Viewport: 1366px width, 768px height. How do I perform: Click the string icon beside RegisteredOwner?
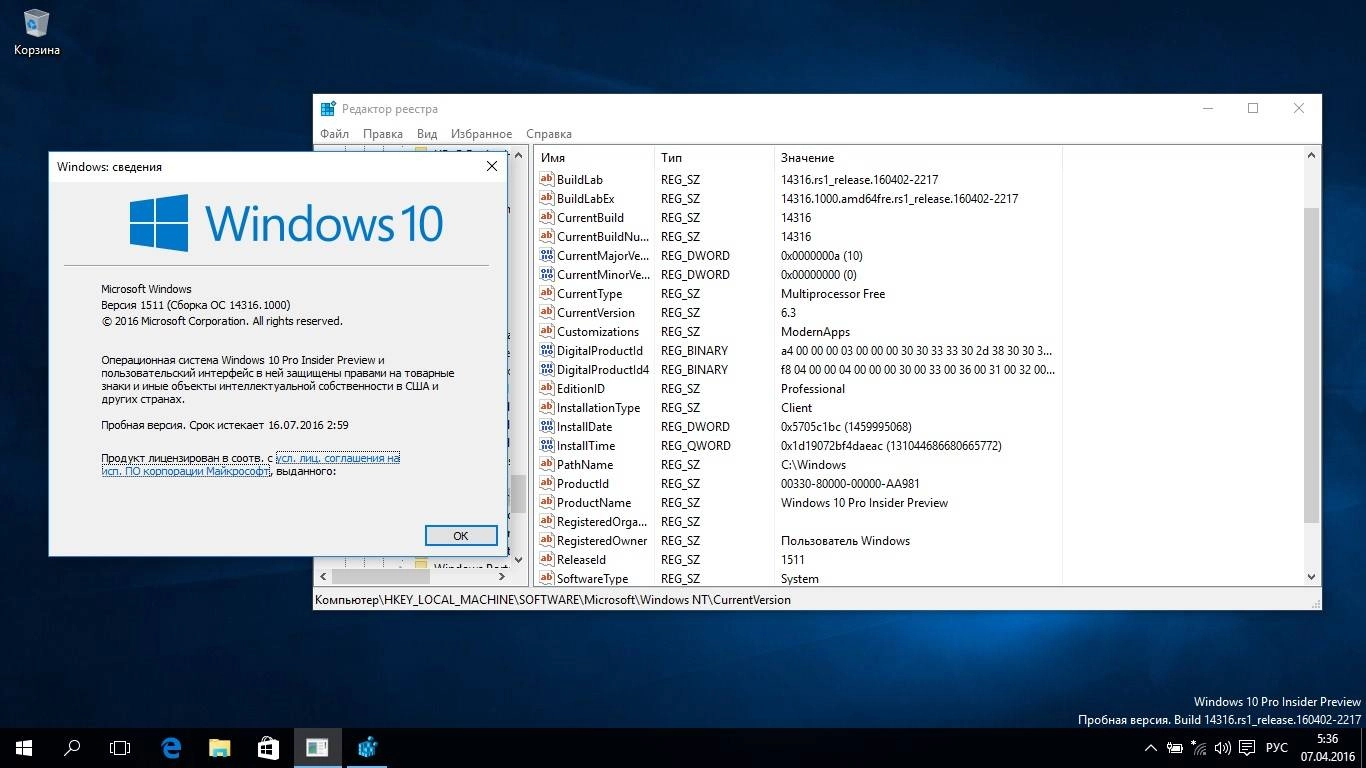coord(547,540)
